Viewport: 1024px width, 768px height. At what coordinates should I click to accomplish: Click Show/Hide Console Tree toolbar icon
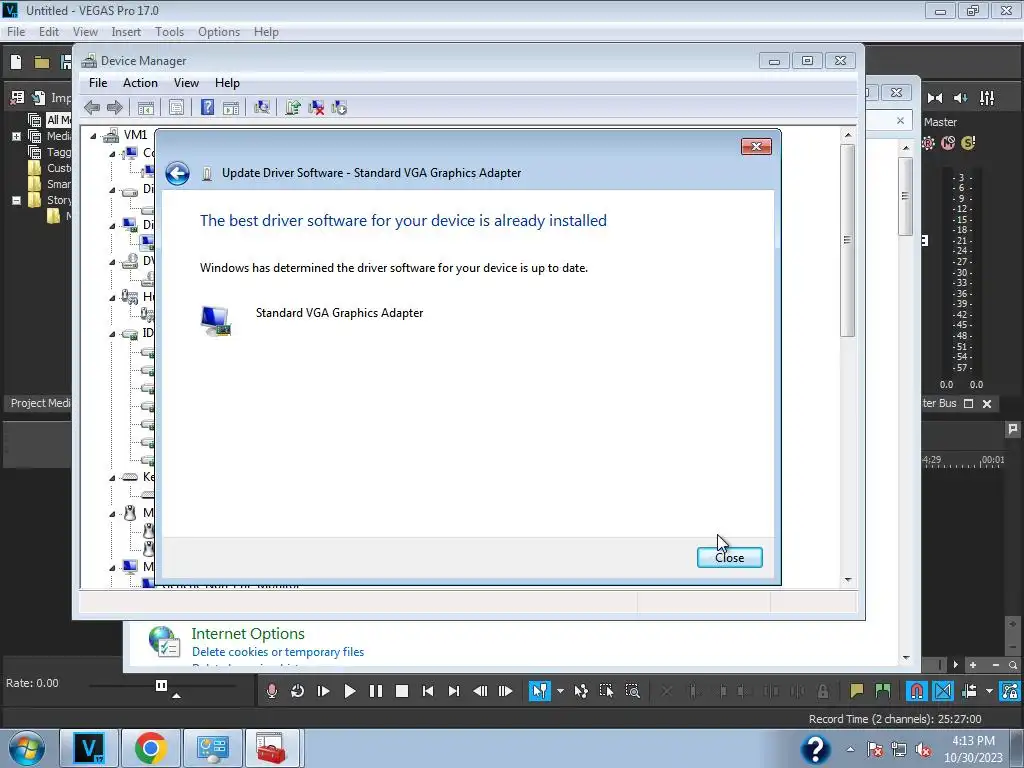click(146, 108)
